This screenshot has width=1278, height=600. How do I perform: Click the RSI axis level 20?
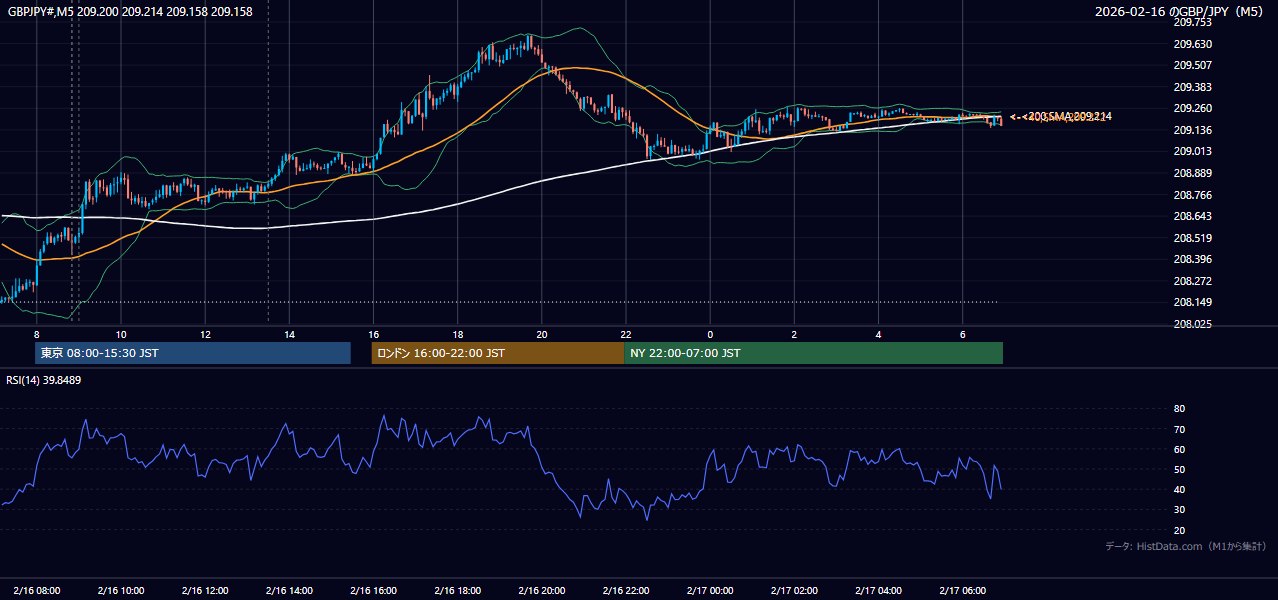tap(1179, 530)
